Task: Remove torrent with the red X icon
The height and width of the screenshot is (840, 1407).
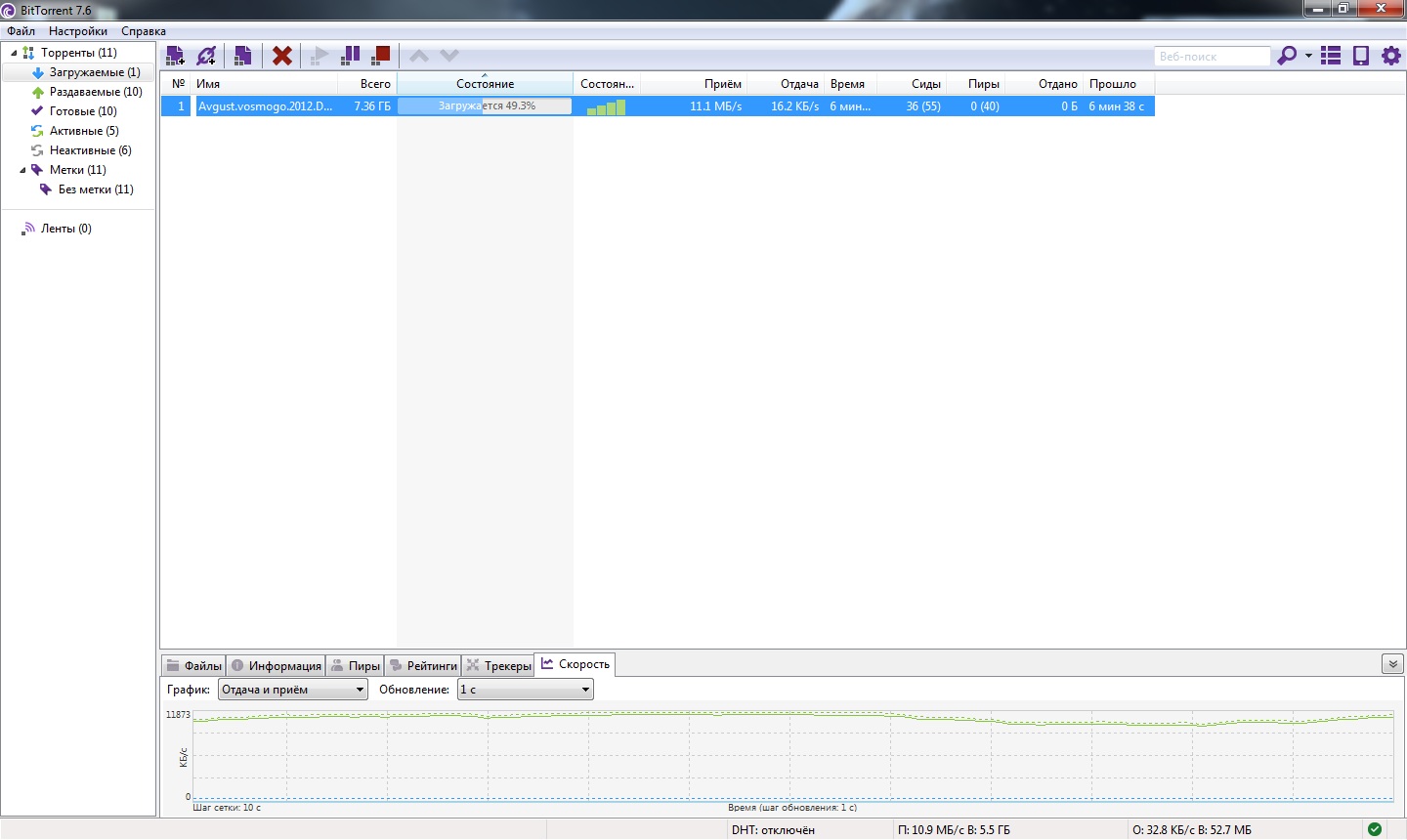Action: (x=282, y=56)
